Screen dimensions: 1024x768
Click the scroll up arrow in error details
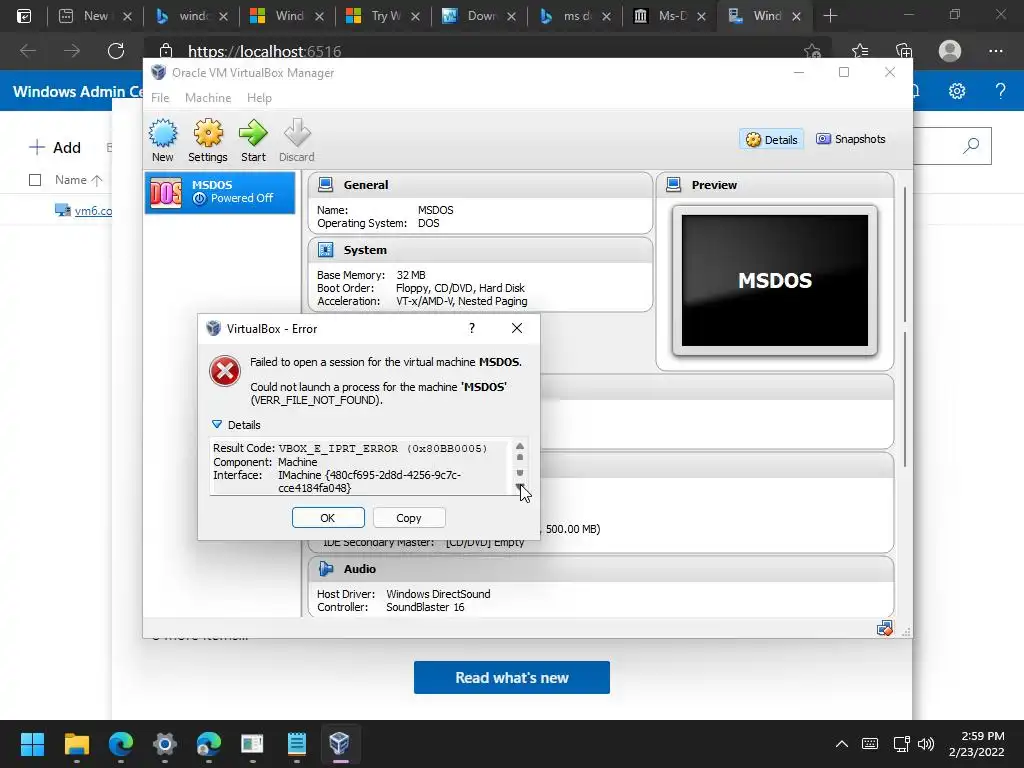(x=520, y=446)
